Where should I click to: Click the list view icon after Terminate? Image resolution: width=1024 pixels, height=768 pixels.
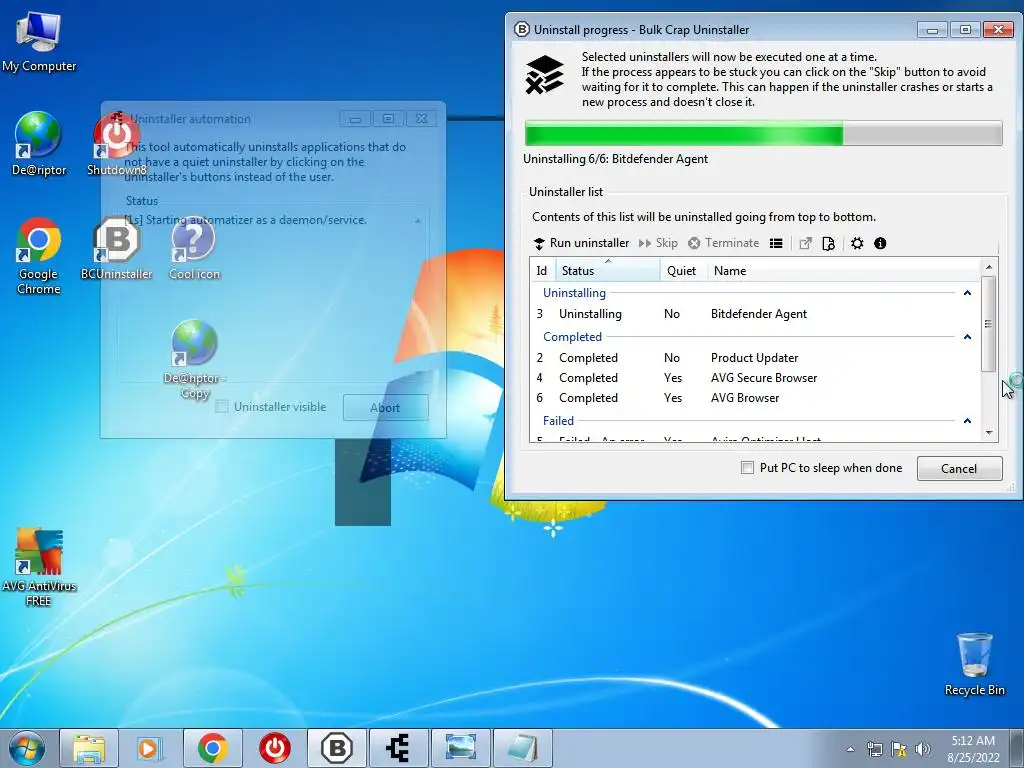pyautogui.click(x=776, y=244)
